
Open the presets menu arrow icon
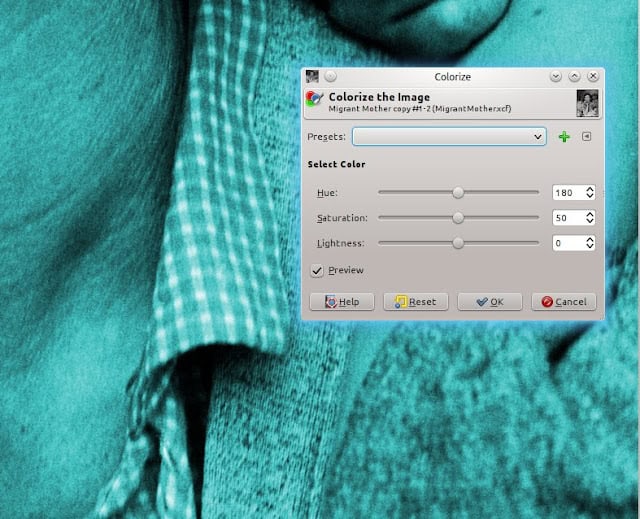pos(587,136)
